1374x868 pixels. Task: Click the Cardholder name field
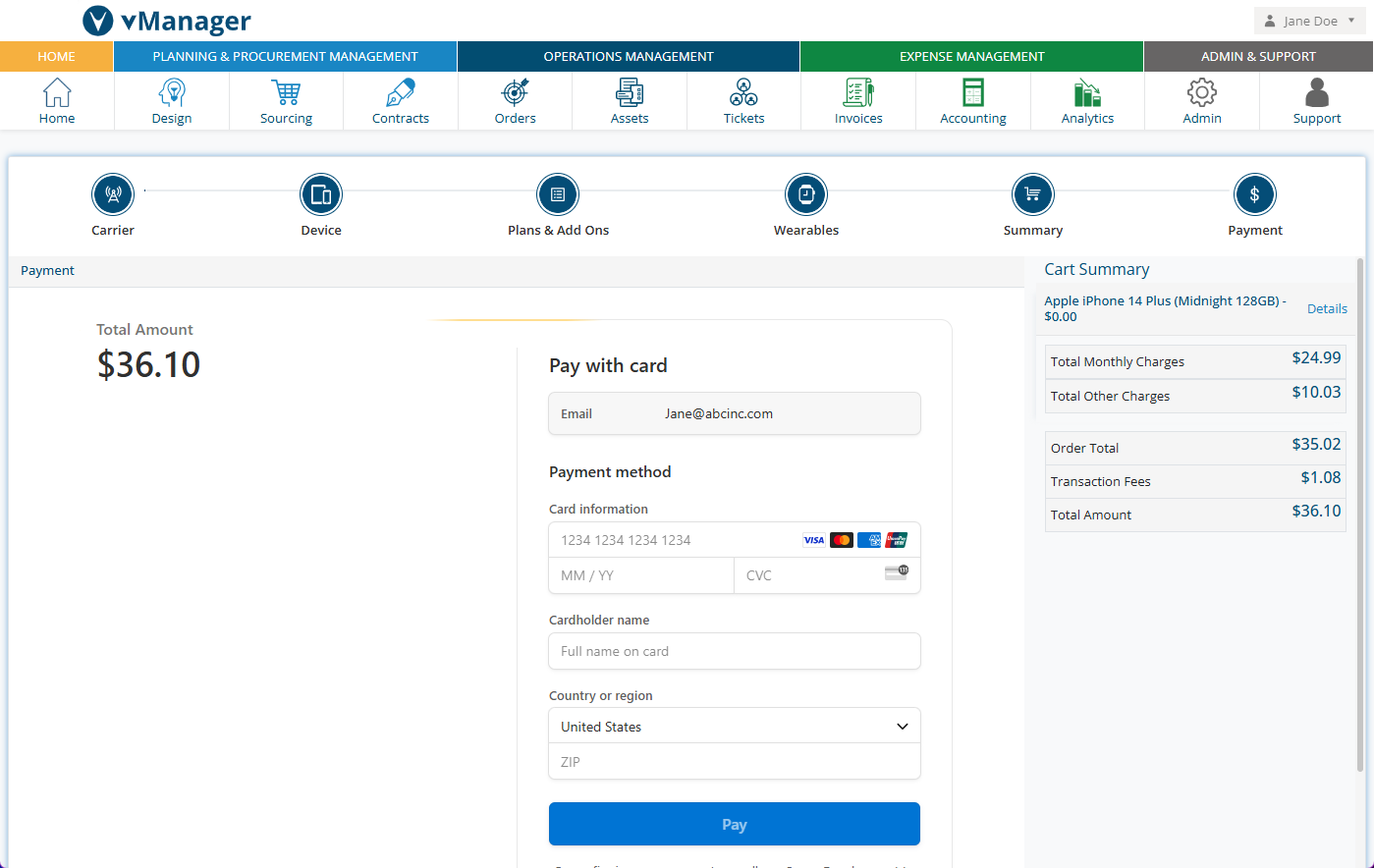click(734, 651)
